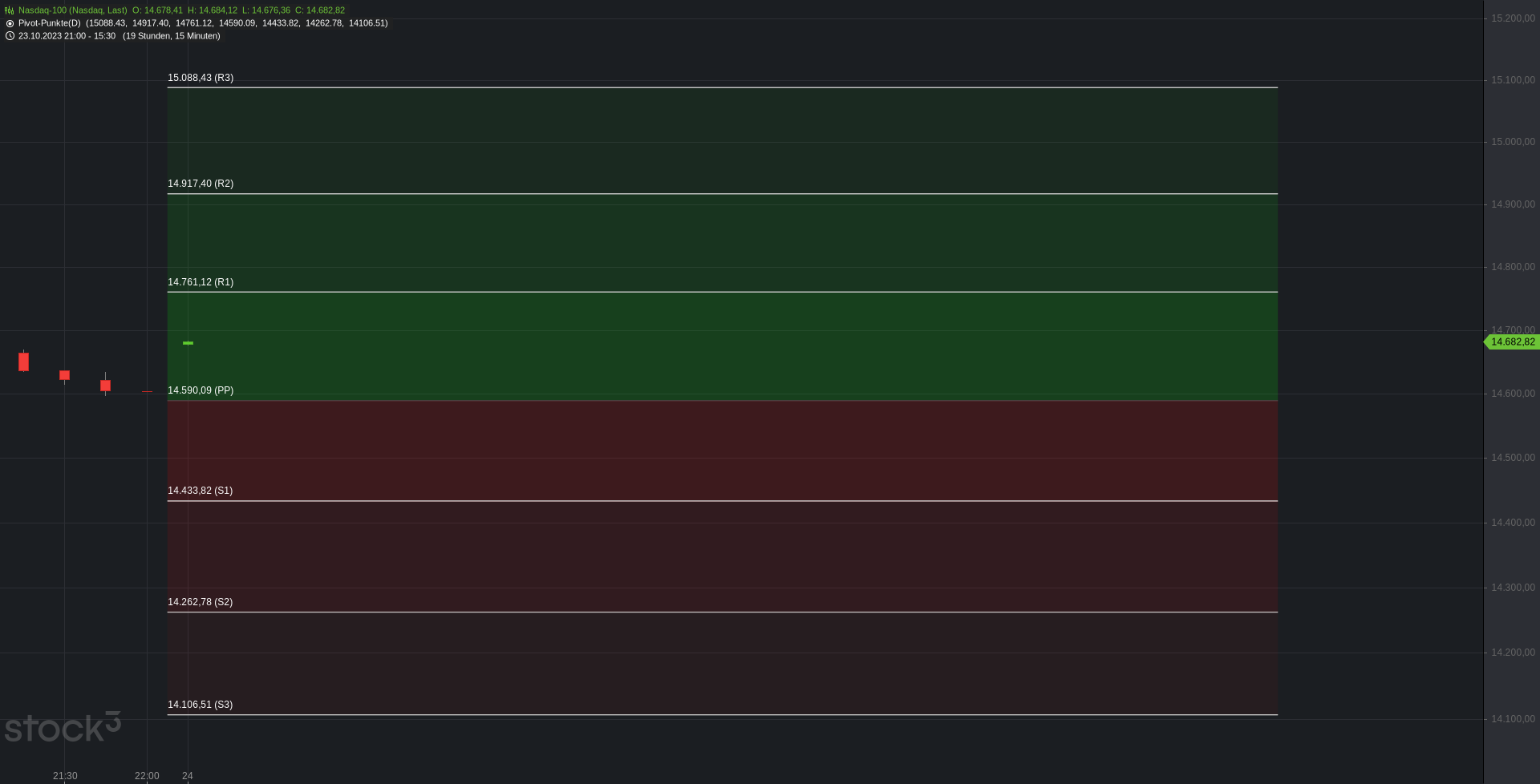
Task: Click the red candle at 21:30
Action: point(65,375)
